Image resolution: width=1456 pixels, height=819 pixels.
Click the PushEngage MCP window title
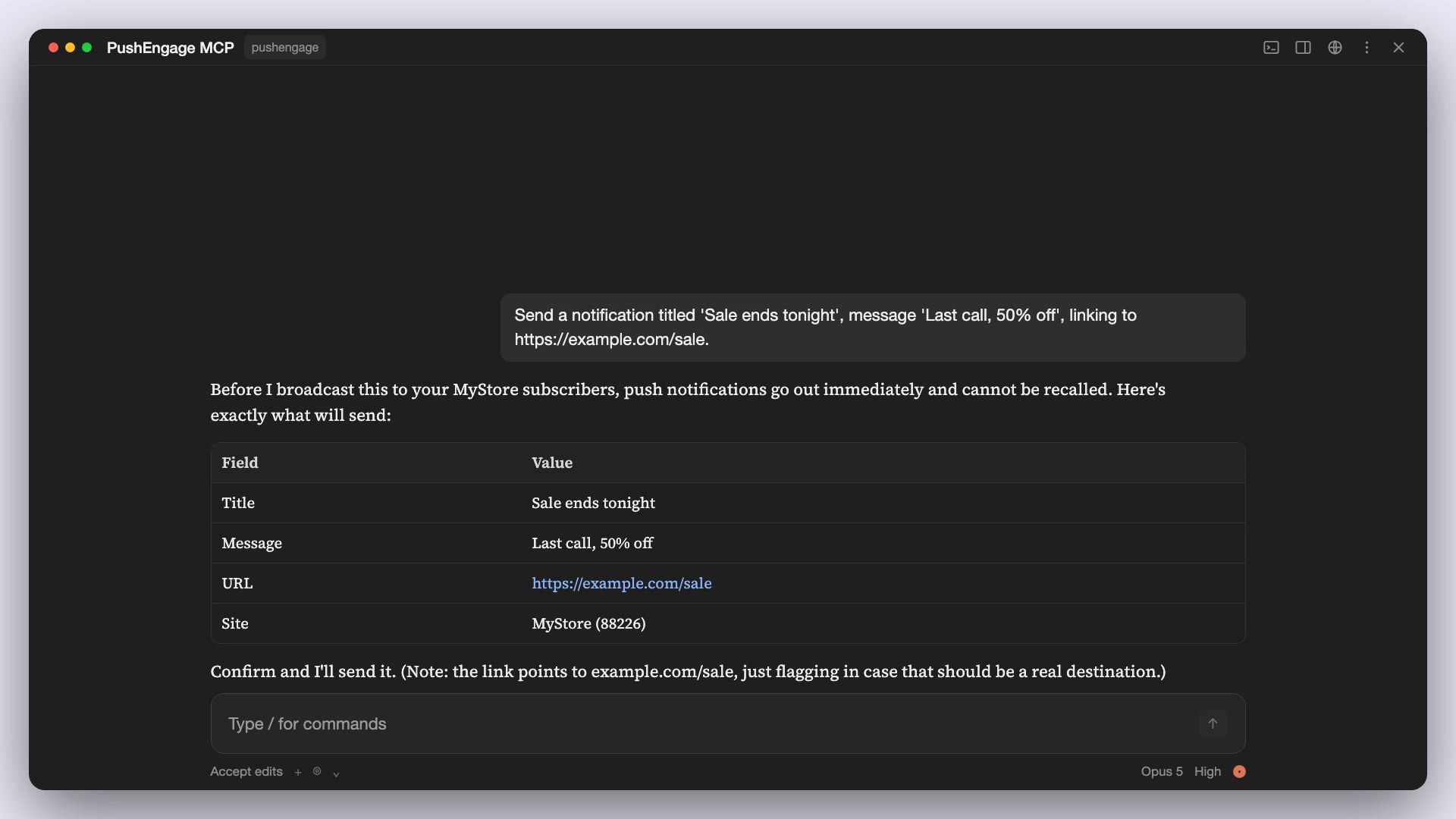click(170, 48)
